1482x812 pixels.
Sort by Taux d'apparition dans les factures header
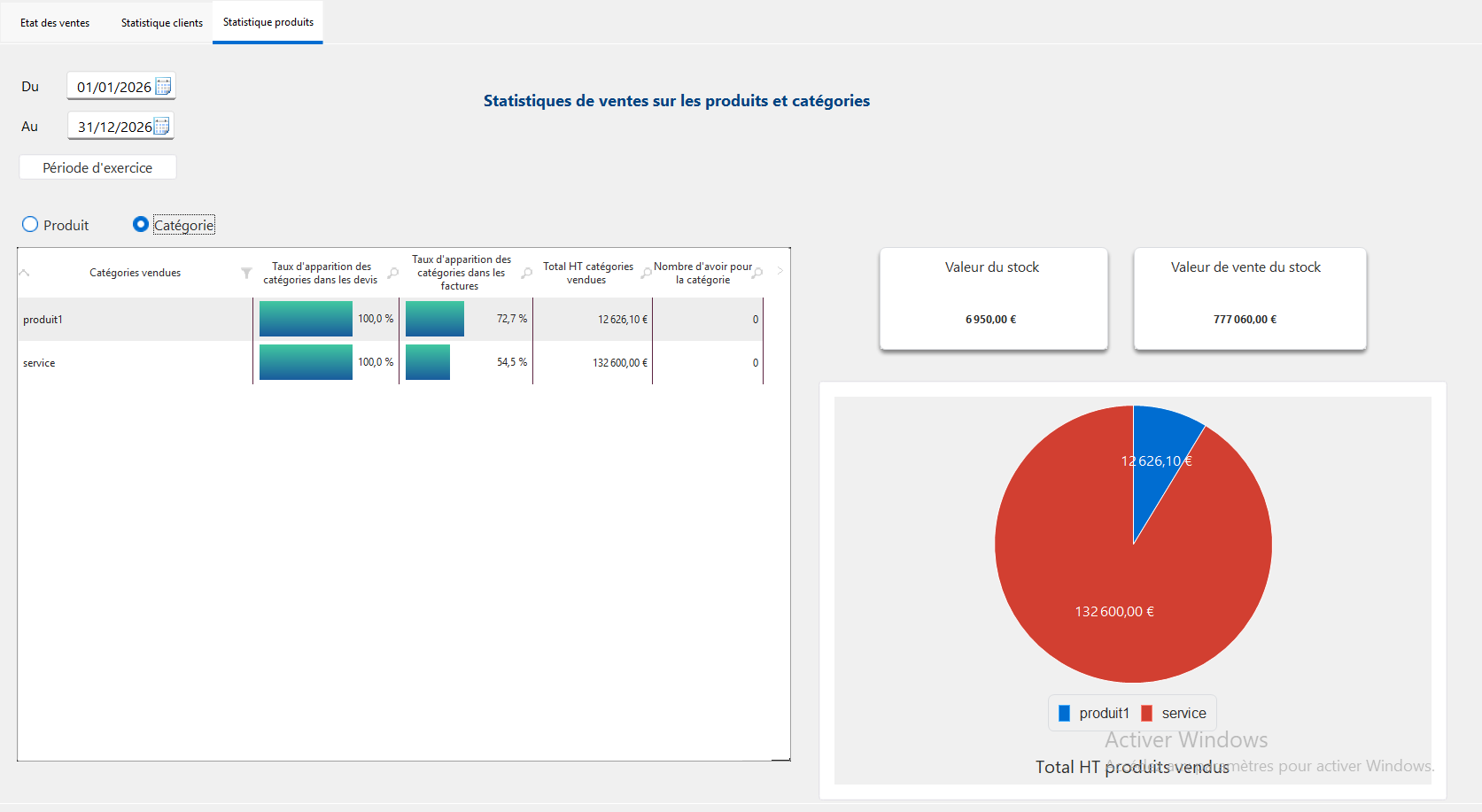tap(461, 273)
